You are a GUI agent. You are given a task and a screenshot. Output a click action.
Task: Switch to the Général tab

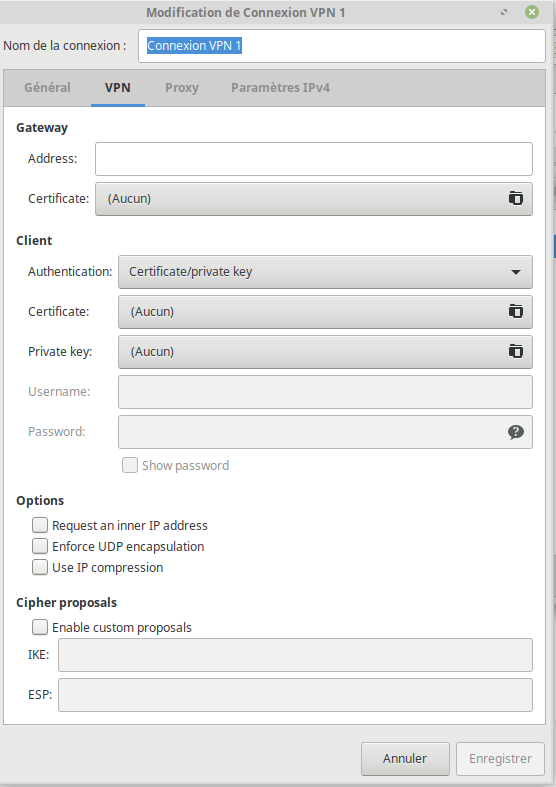47,88
